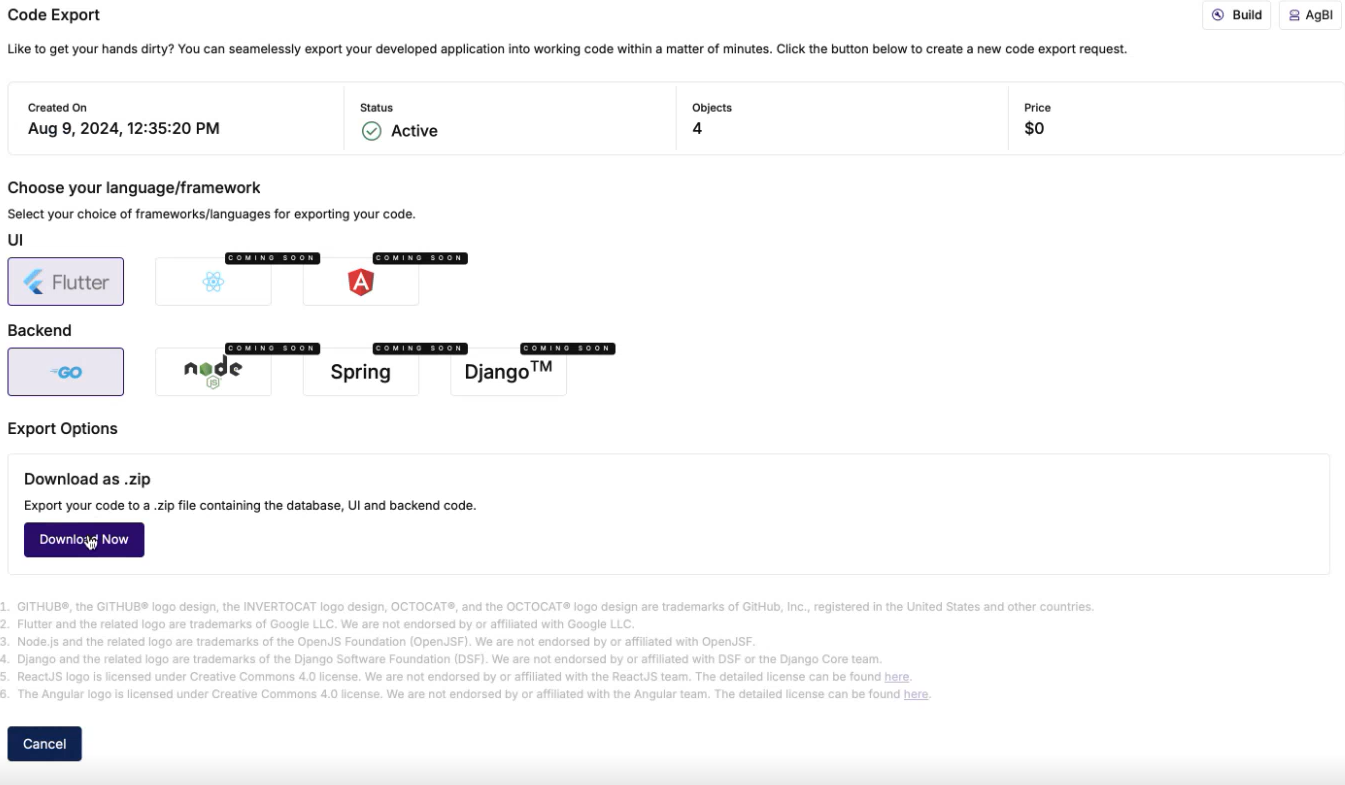The height and width of the screenshot is (785, 1345).
Task: Pick the Angular logo framework tile
Action: tap(361, 282)
